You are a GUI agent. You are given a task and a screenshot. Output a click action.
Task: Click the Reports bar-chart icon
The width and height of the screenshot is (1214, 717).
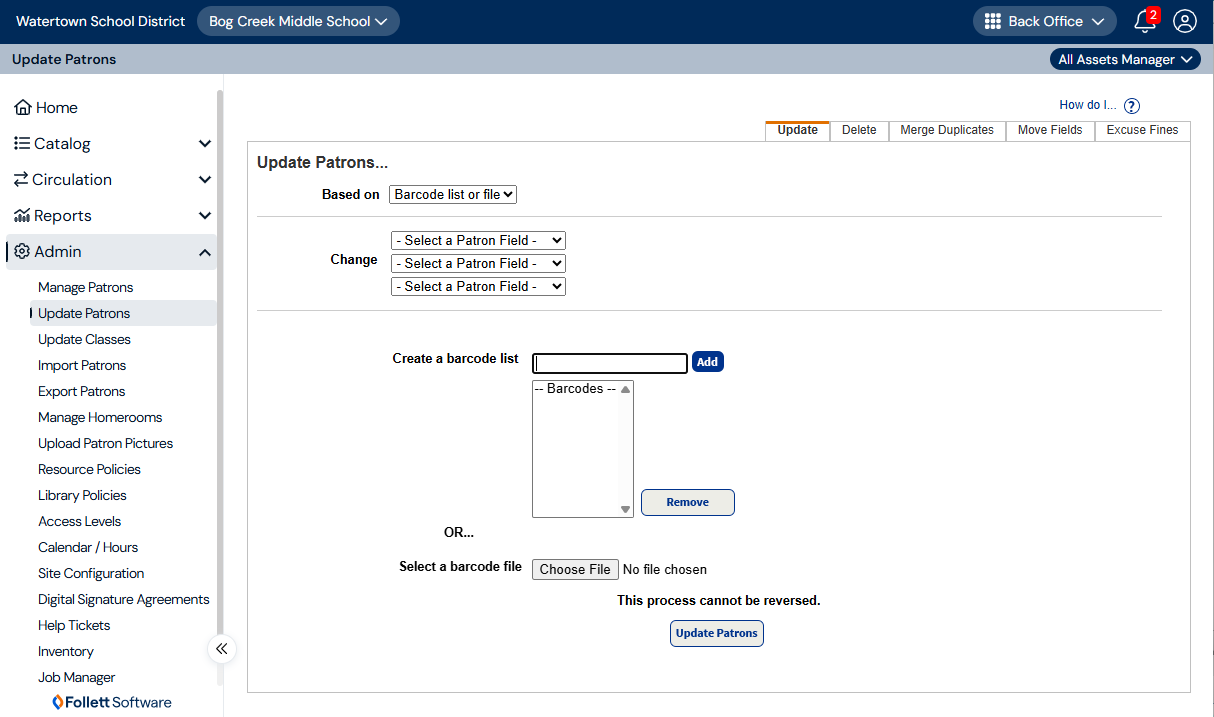[x=23, y=215]
